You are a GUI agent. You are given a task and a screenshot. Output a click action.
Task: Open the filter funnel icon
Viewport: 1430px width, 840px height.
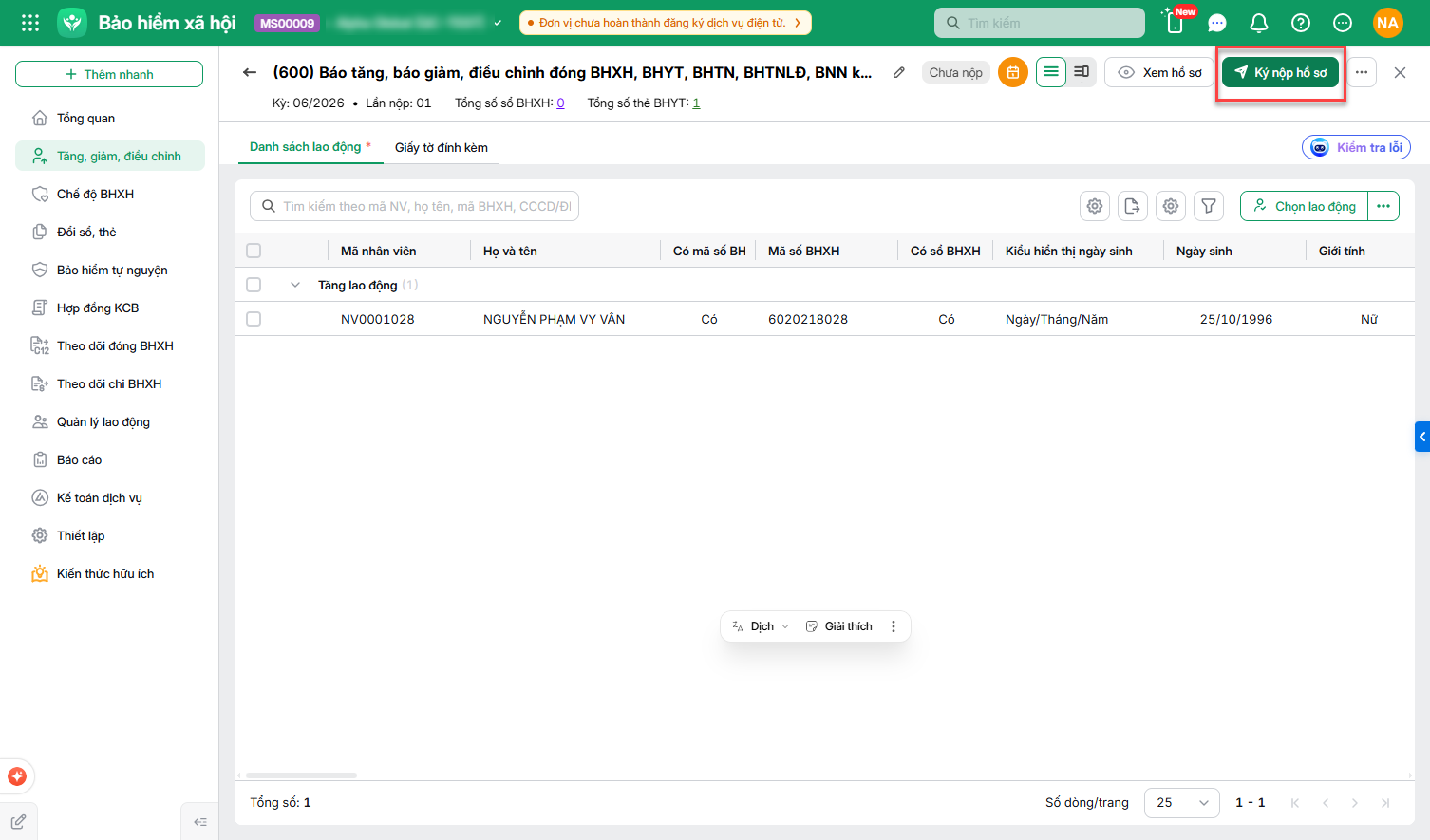(x=1209, y=206)
